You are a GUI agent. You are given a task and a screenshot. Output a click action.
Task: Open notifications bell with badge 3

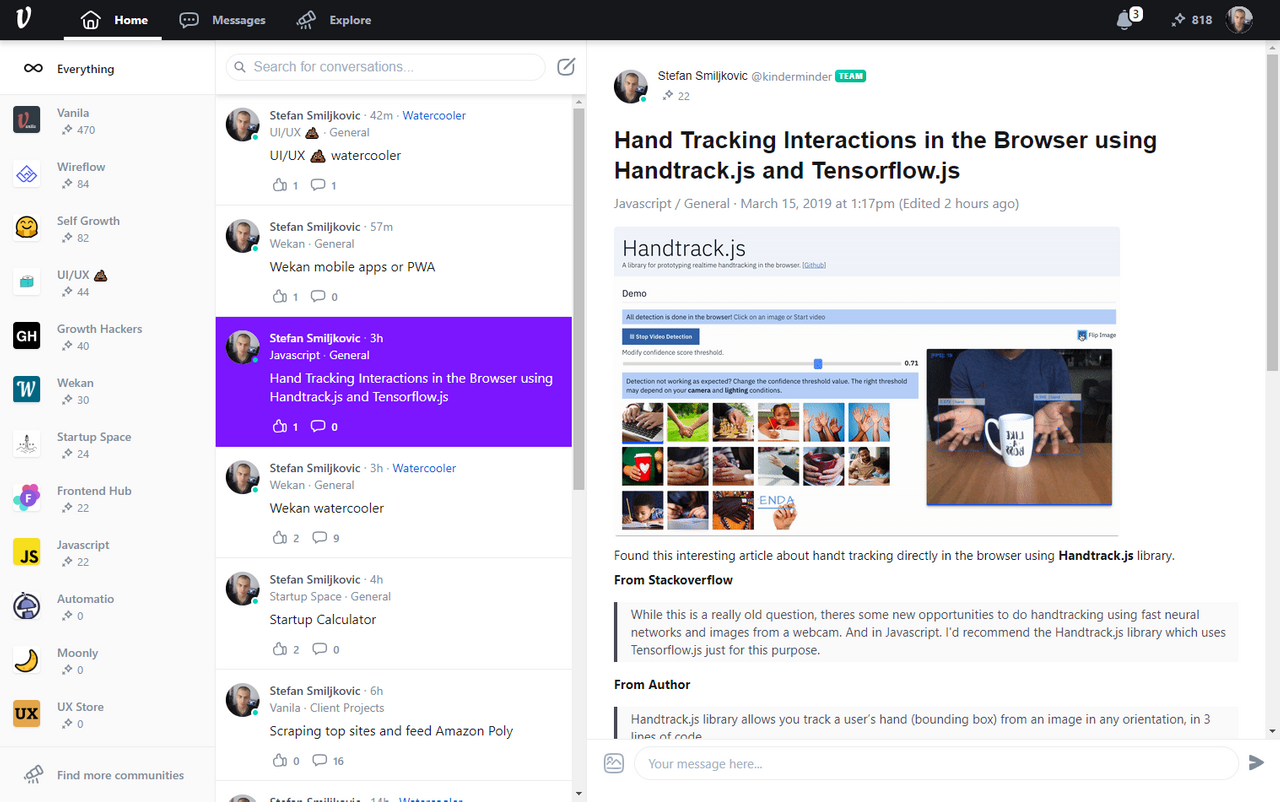point(1128,19)
